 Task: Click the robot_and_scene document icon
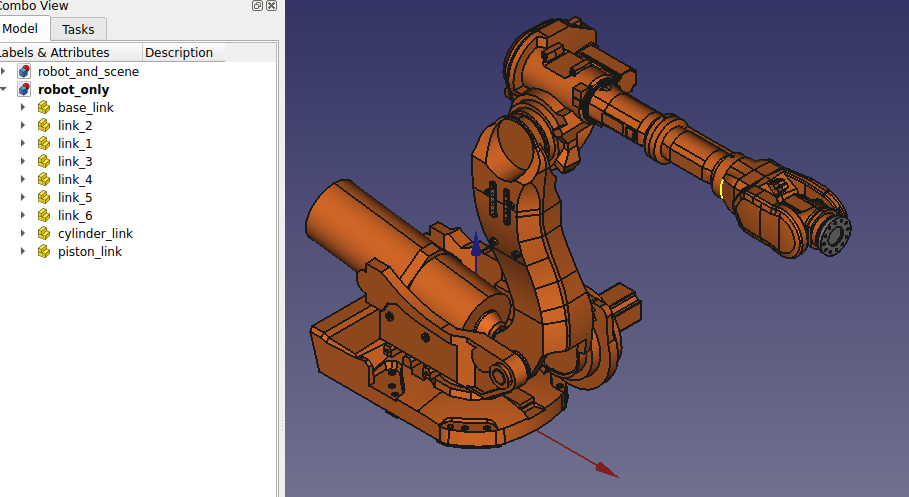[x=24, y=72]
